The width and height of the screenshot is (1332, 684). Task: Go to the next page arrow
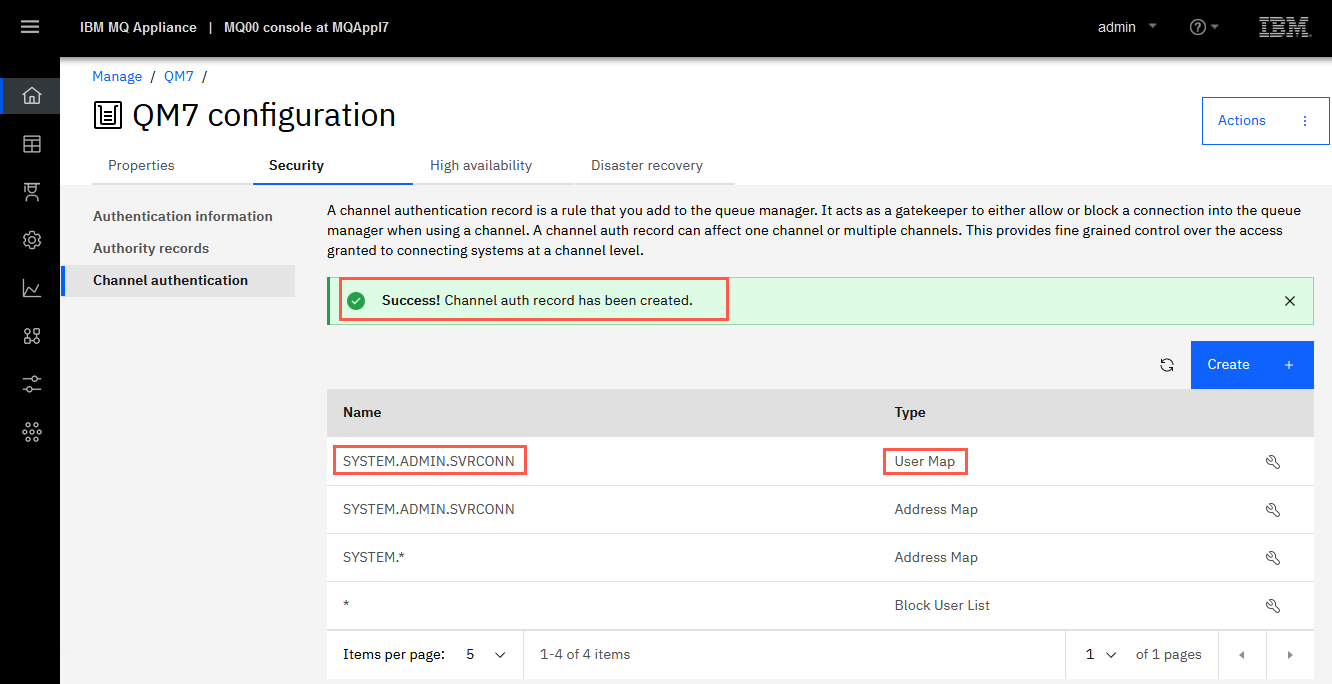point(1290,655)
